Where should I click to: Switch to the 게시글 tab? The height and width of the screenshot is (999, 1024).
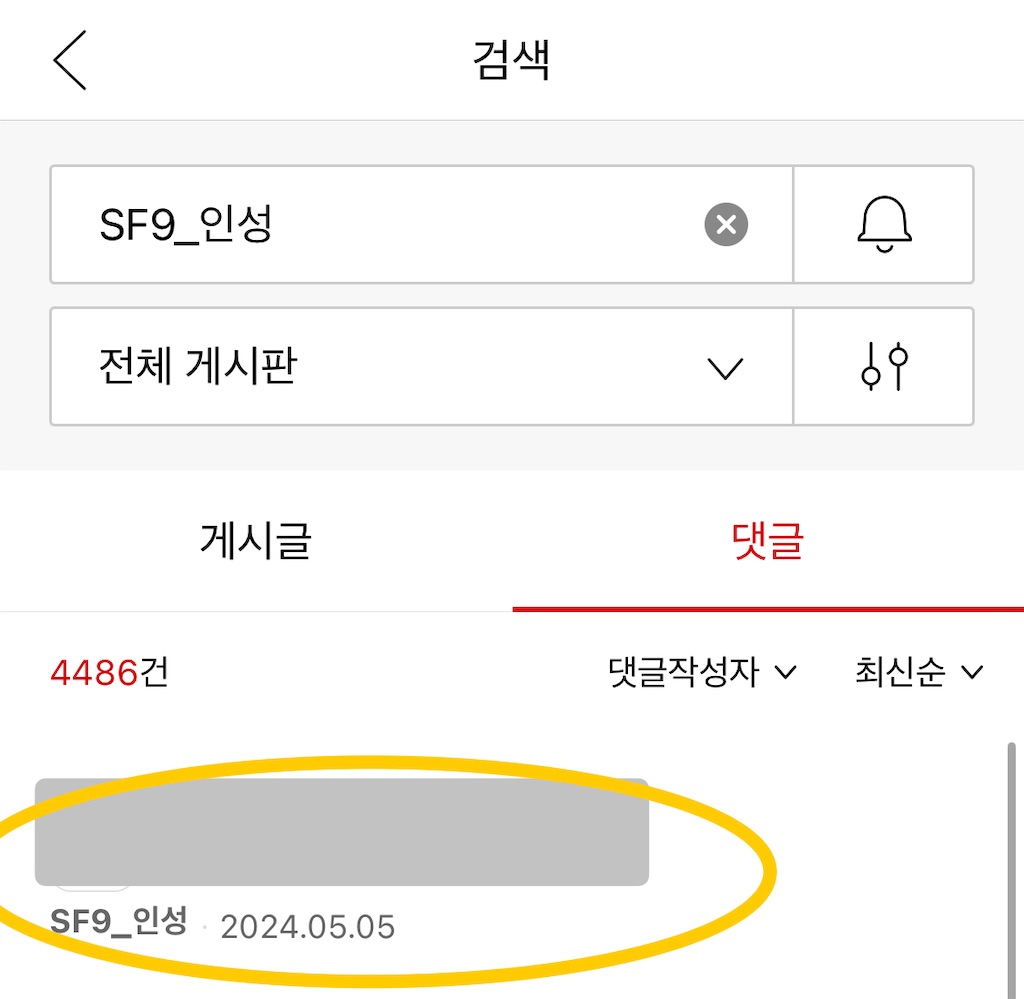tap(256, 541)
